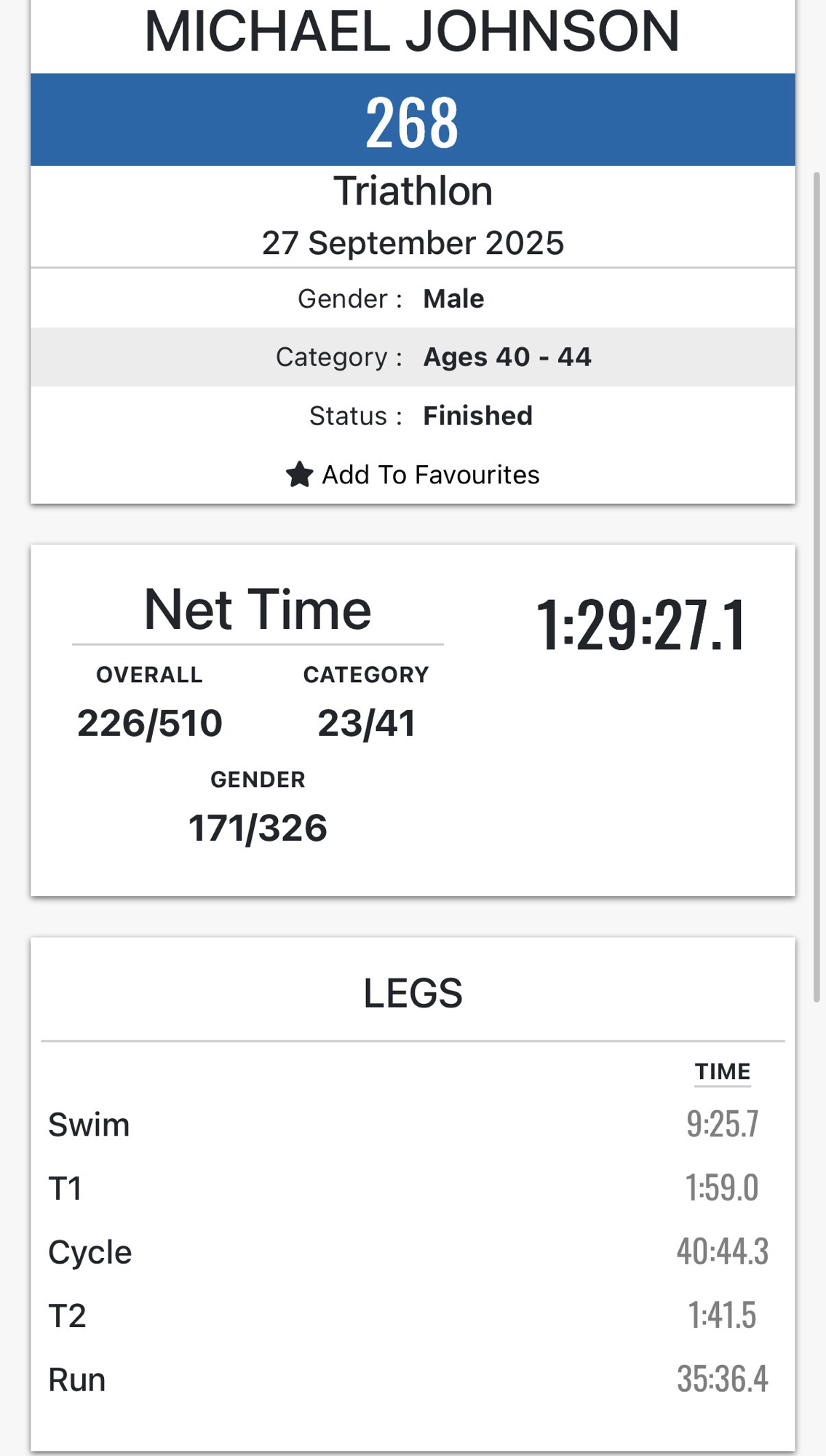This screenshot has width=826, height=1456.
Task: Click the gender rank 171/326
Action: pos(258,828)
